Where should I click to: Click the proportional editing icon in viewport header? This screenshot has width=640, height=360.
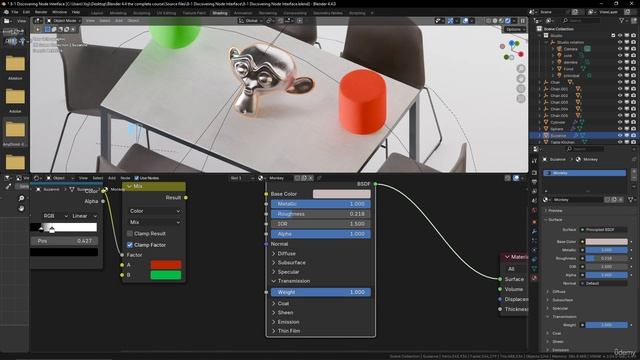pos(300,20)
